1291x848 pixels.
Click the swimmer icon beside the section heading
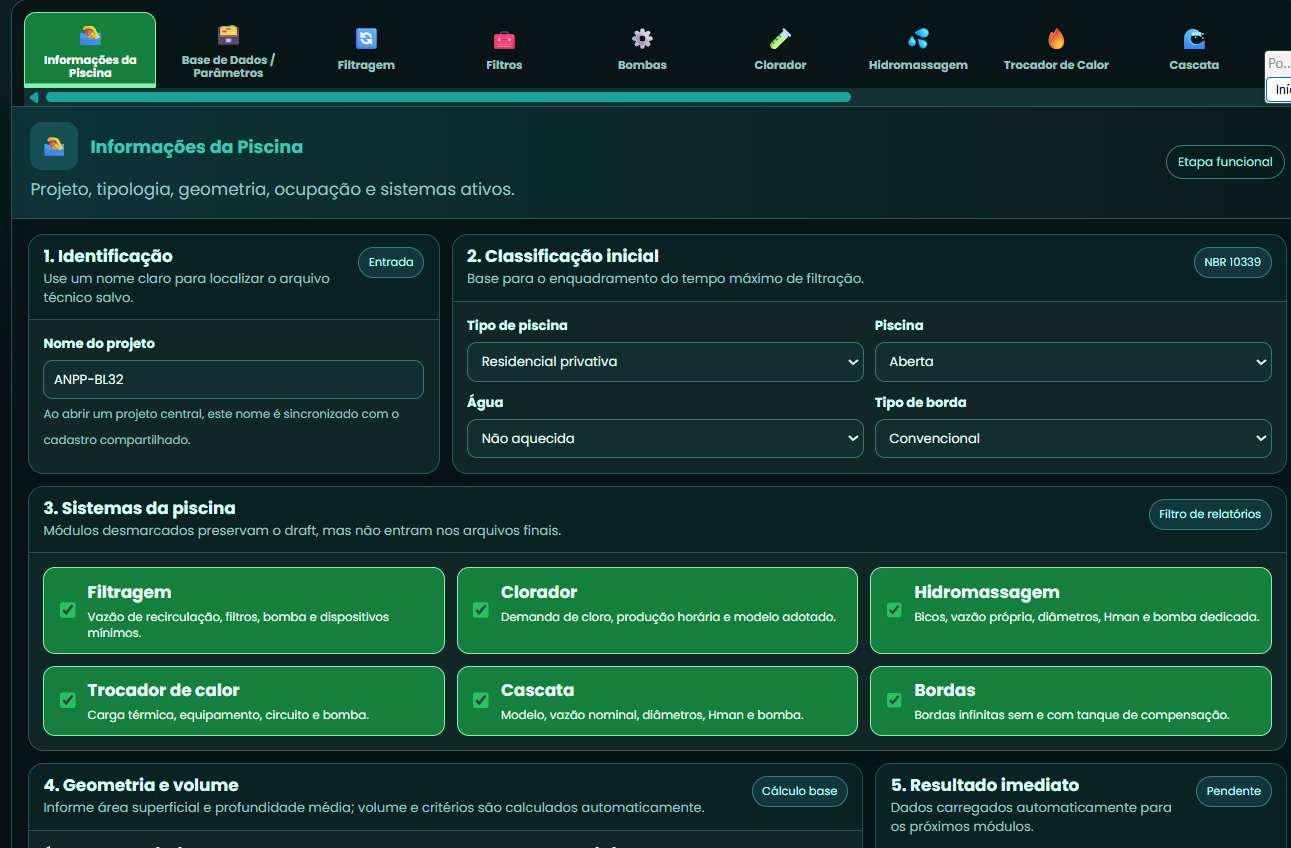tap(54, 147)
